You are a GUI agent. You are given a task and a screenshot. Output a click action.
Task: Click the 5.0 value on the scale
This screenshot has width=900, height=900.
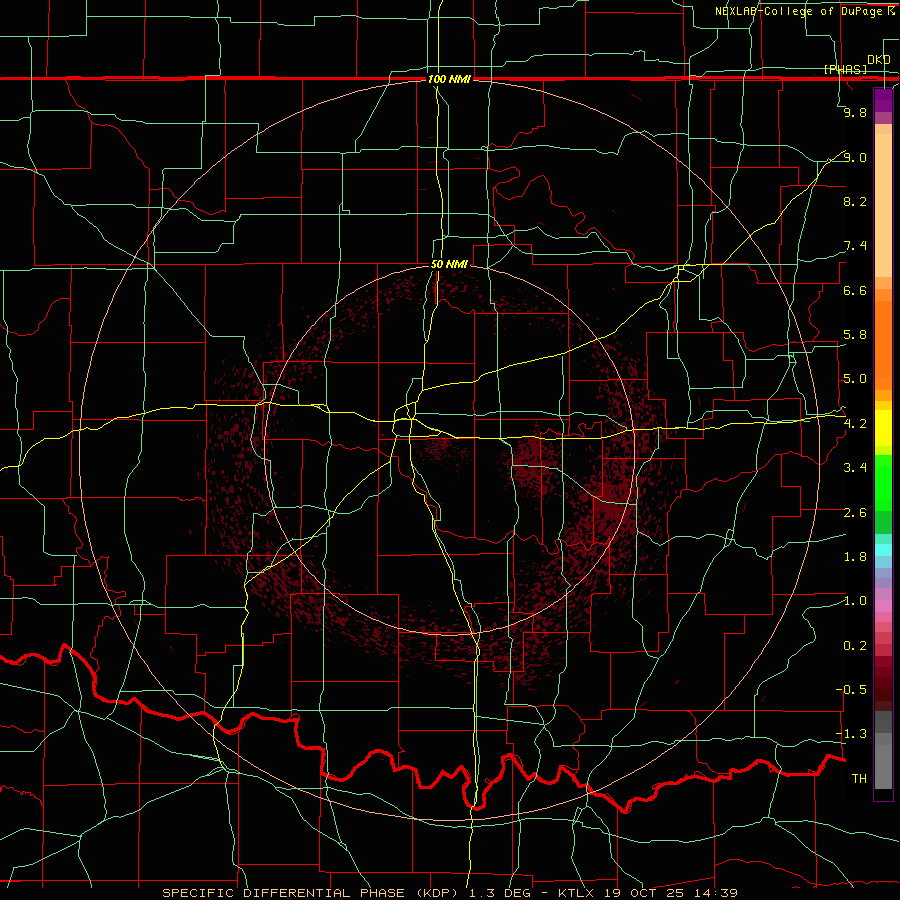(855, 379)
